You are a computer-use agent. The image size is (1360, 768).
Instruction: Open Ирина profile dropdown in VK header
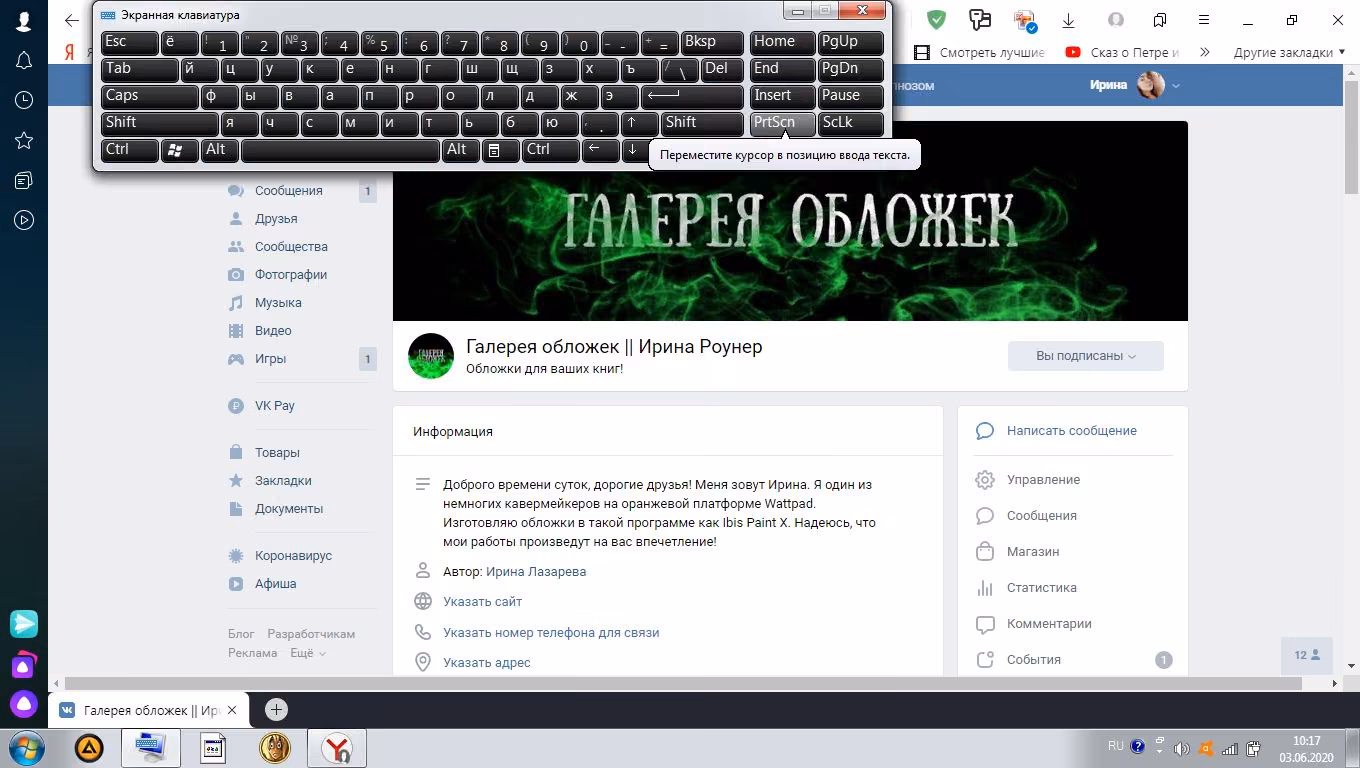pyautogui.click(x=1135, y=85)
